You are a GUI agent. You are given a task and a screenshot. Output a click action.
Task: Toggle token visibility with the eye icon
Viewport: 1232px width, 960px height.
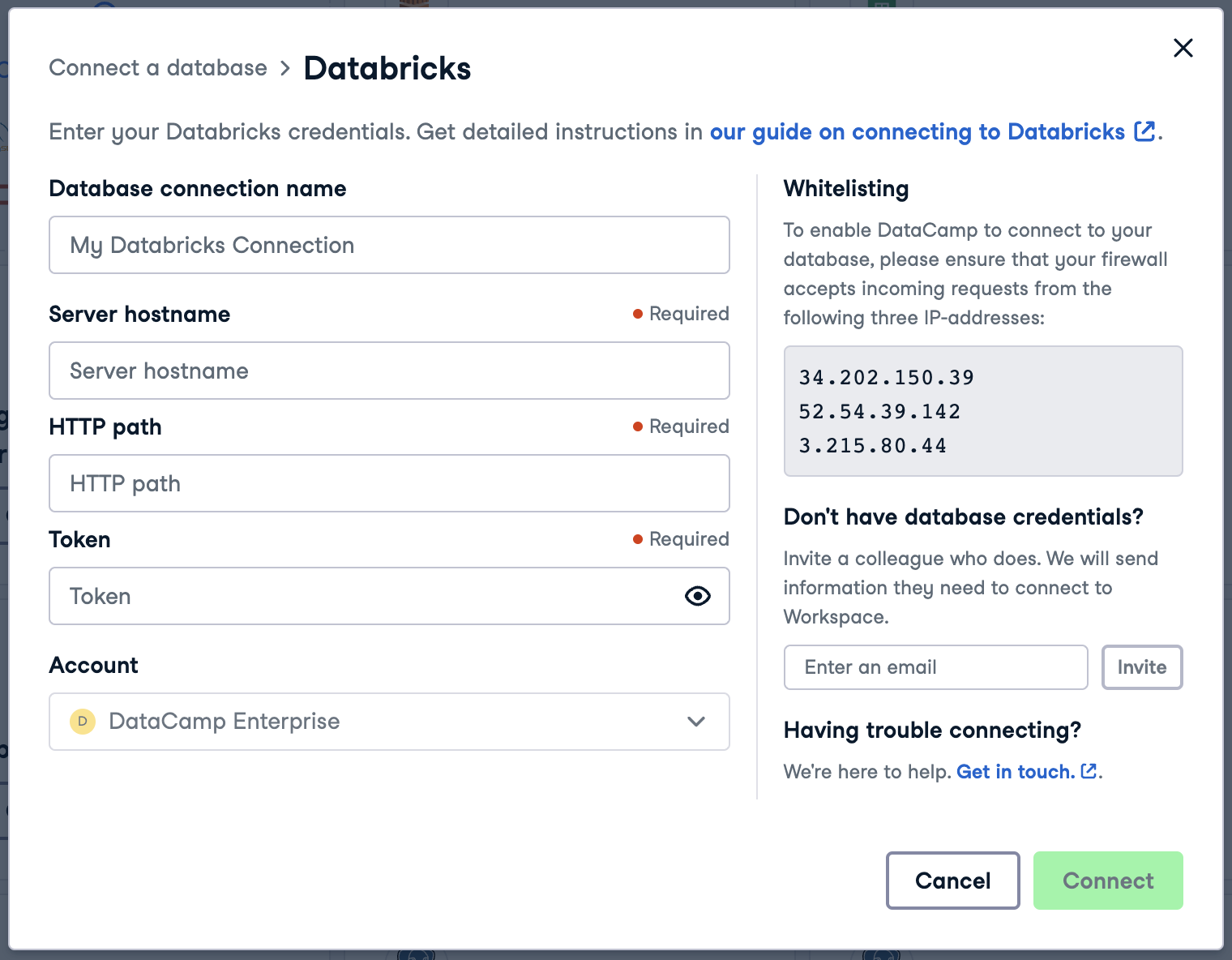tap(697, 597)
